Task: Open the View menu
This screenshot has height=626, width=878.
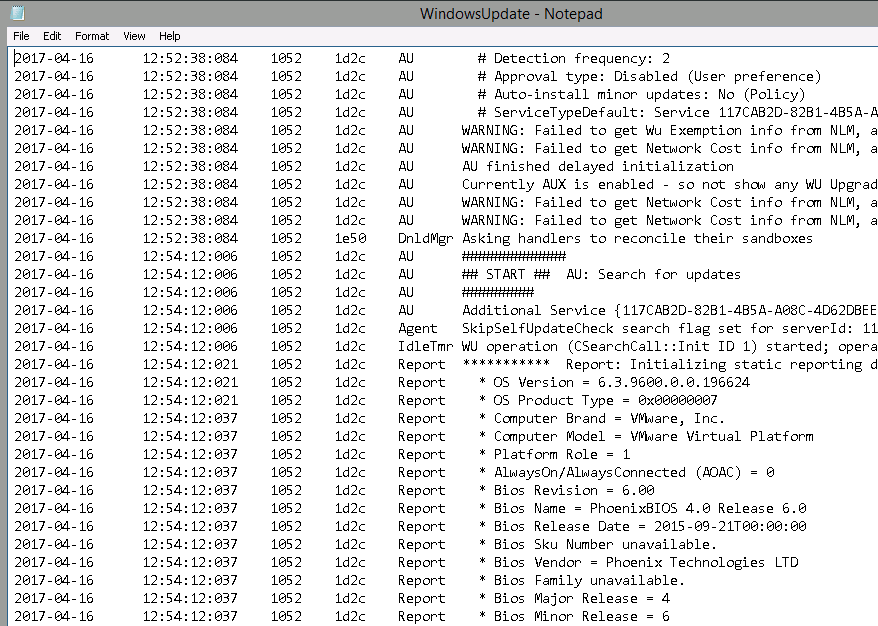Action: click(134, 36)
